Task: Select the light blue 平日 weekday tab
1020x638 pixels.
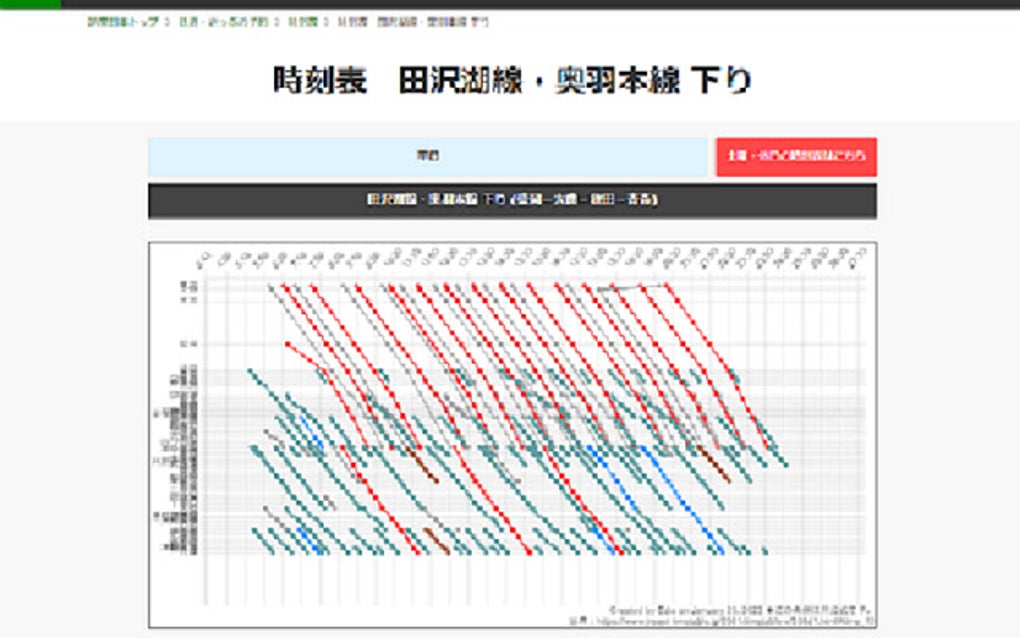Action: 427,156
